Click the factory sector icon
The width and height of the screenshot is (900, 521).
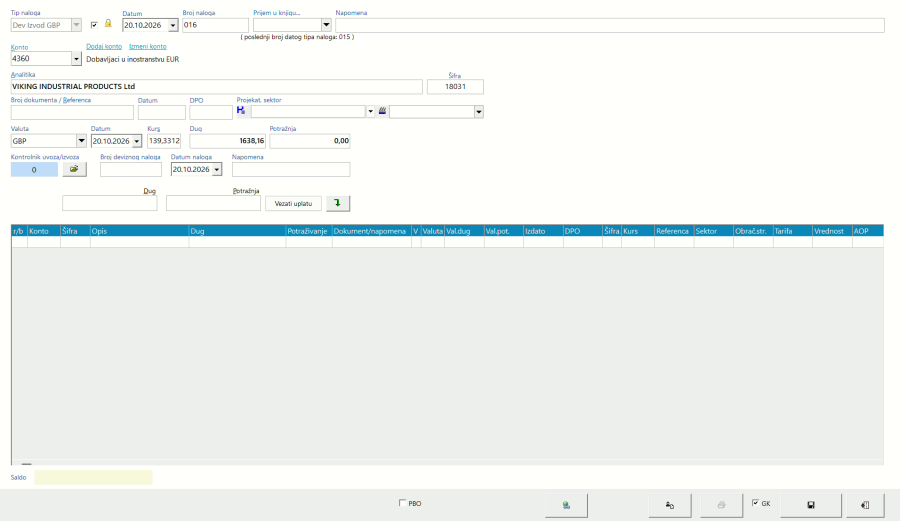(382, 111)
